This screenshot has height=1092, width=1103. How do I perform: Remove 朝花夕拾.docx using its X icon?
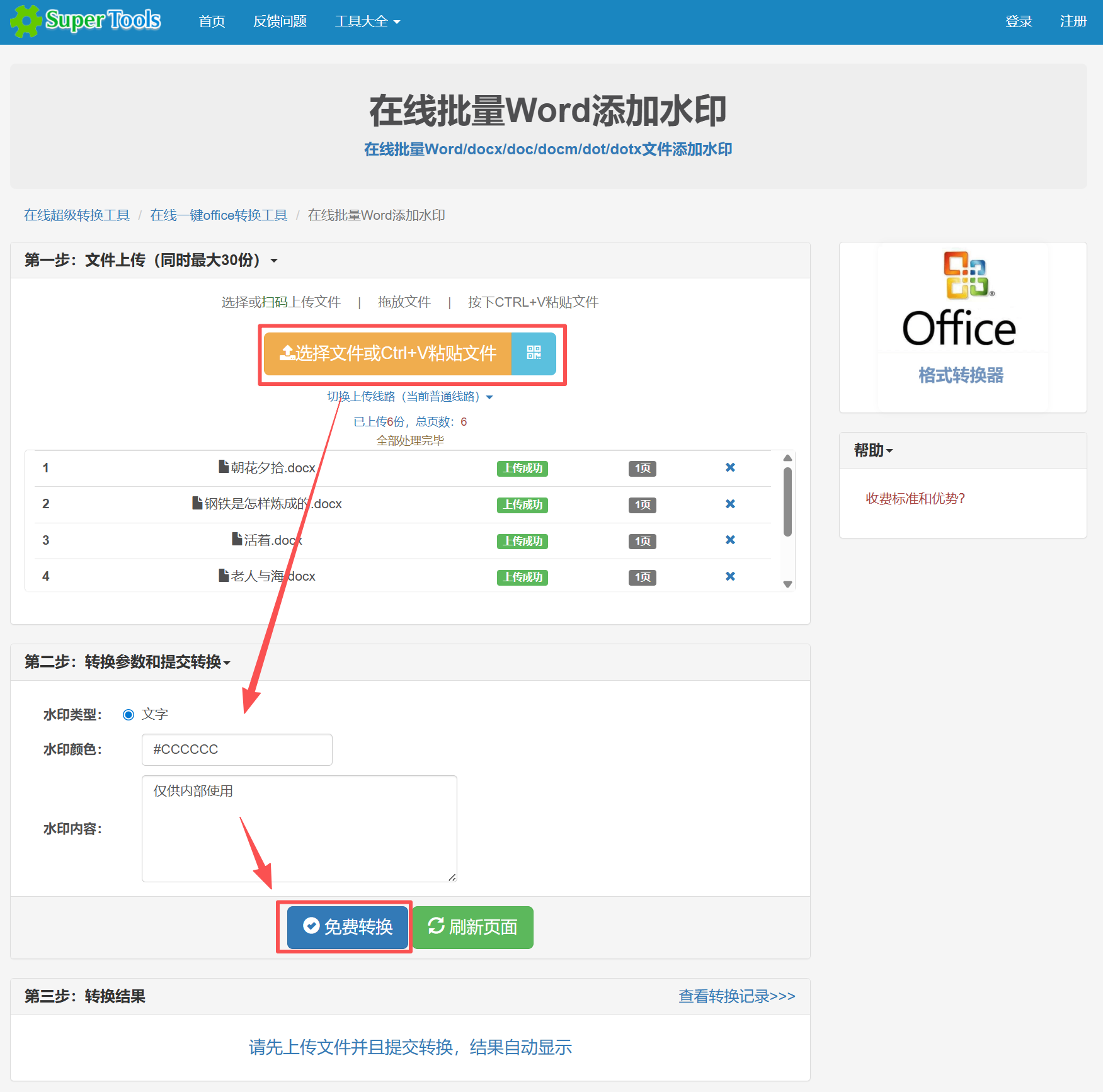coord(729,467)
